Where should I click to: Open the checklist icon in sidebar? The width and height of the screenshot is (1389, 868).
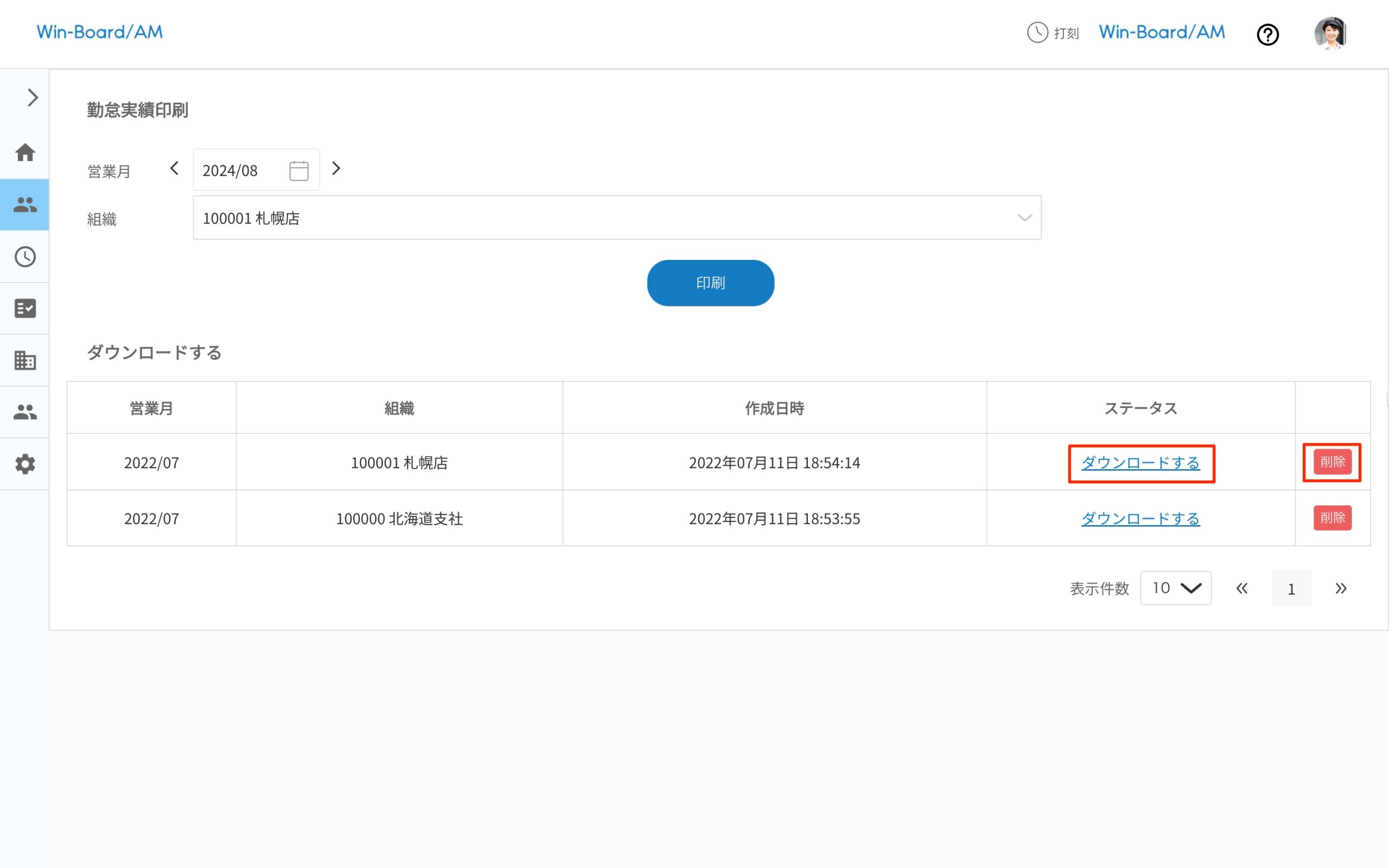pyautogui.click(x=24, y=308)
